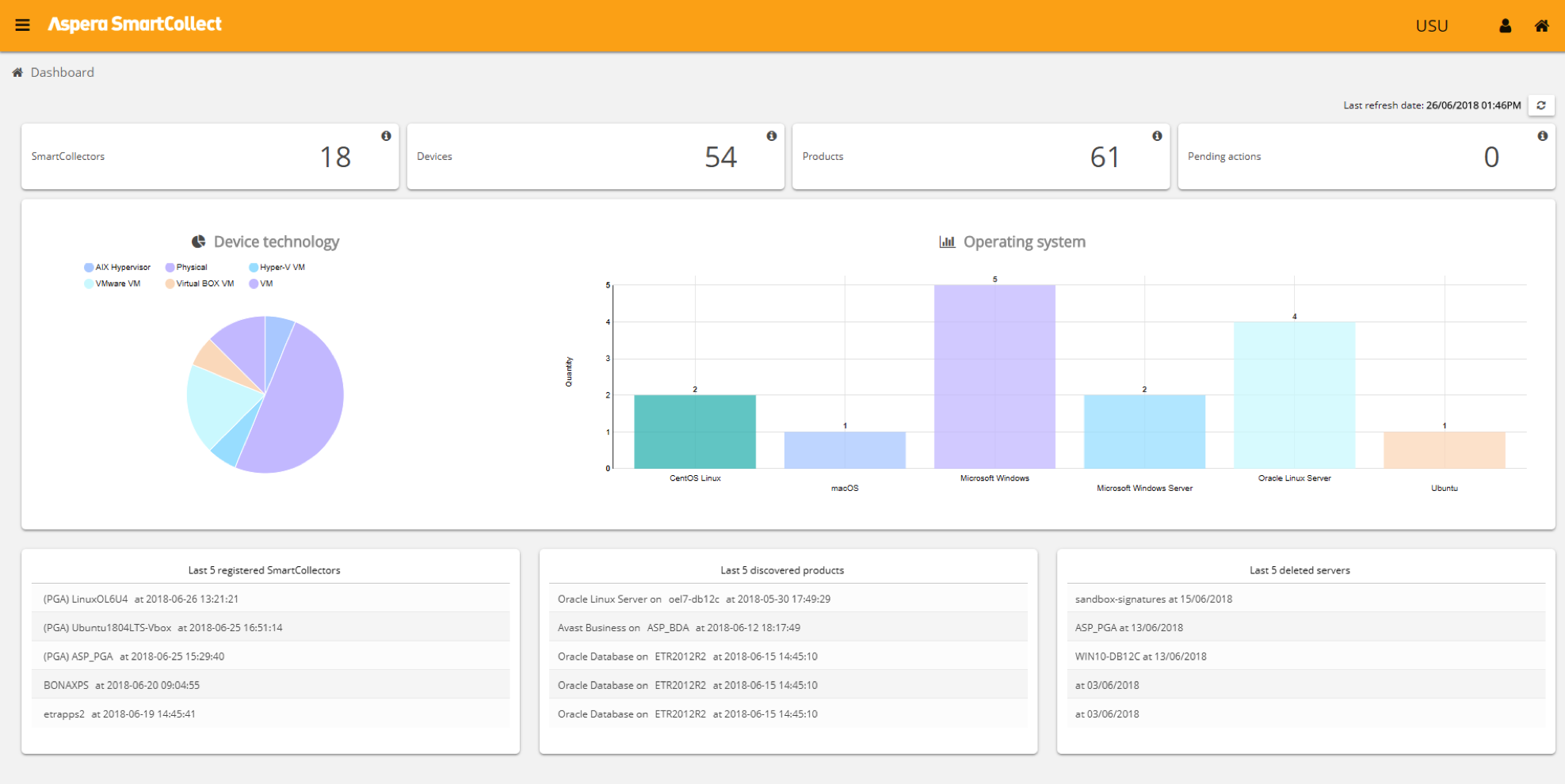Open the hamburger navigation menu
This screenshot has width=1565, height=784.
[x=22, y=25]
